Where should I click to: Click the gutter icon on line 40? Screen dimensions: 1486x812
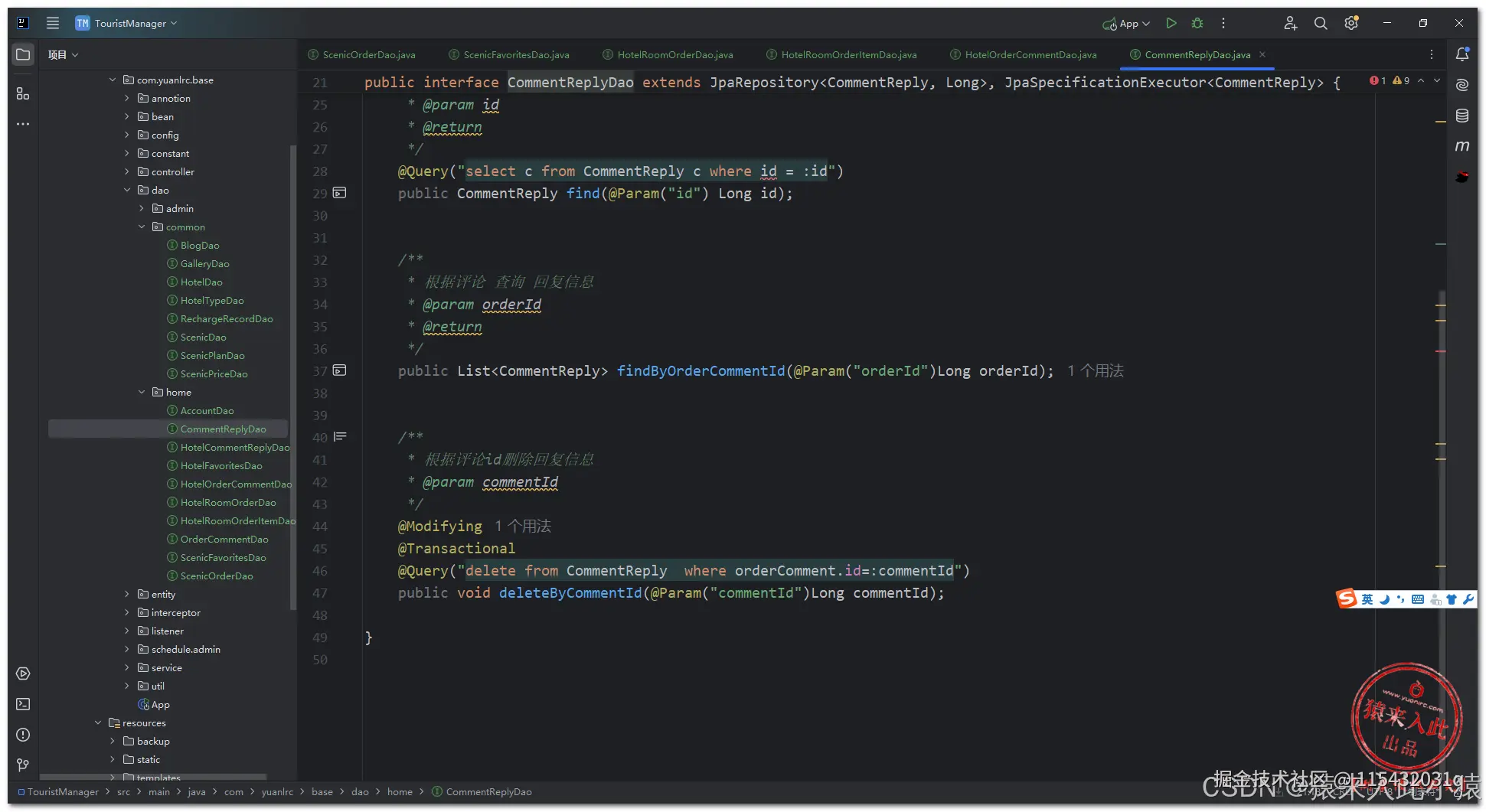340,437
